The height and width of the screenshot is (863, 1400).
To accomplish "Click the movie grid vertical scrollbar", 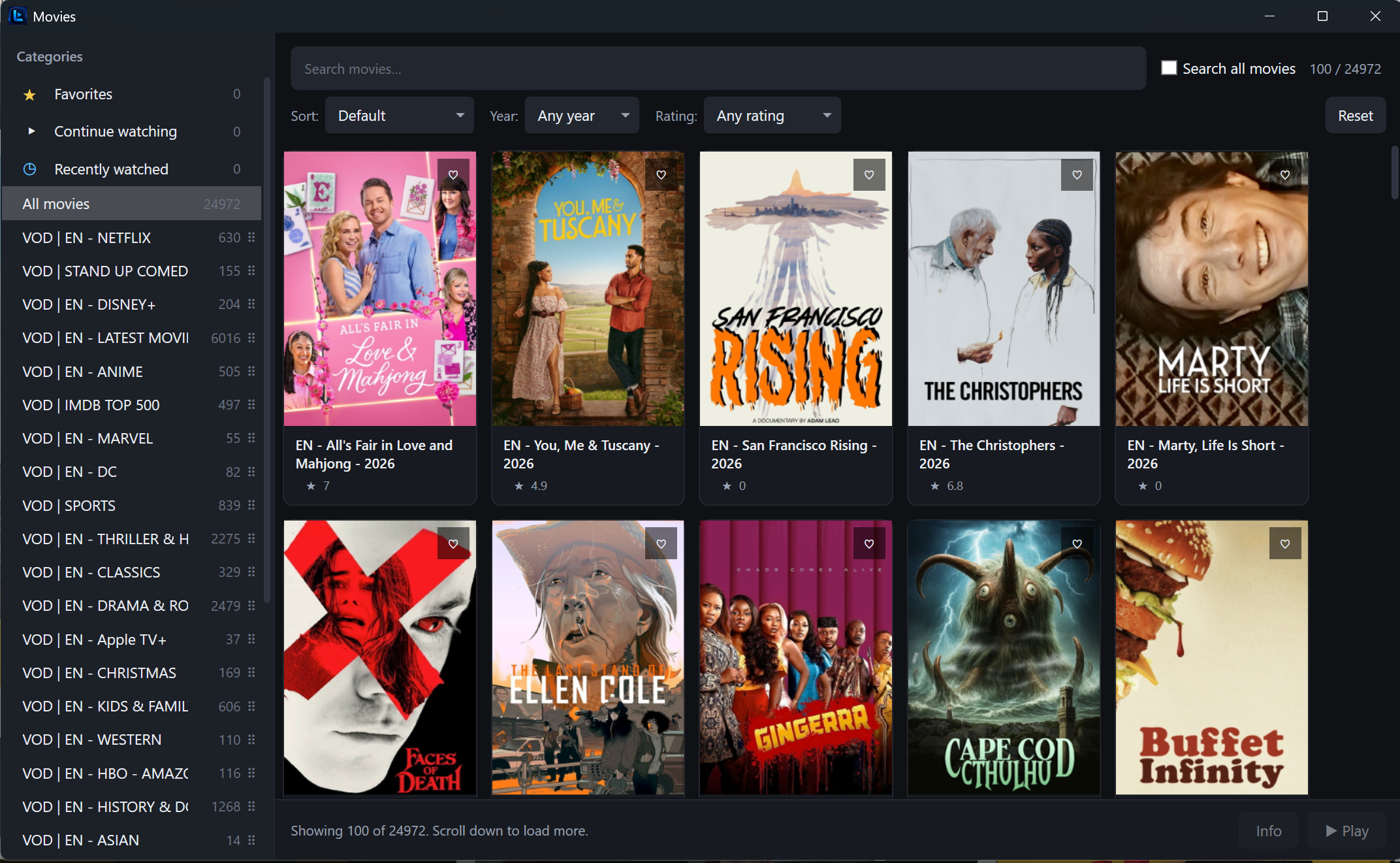I will pos(1394,173).
